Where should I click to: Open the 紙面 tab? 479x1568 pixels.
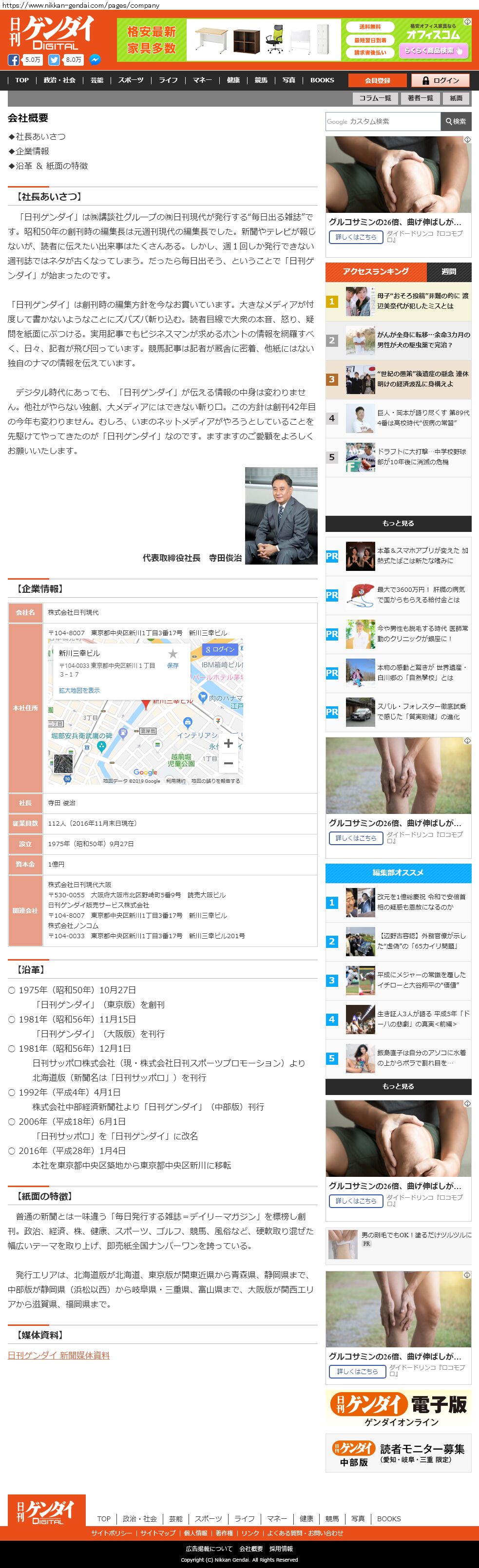457,98
